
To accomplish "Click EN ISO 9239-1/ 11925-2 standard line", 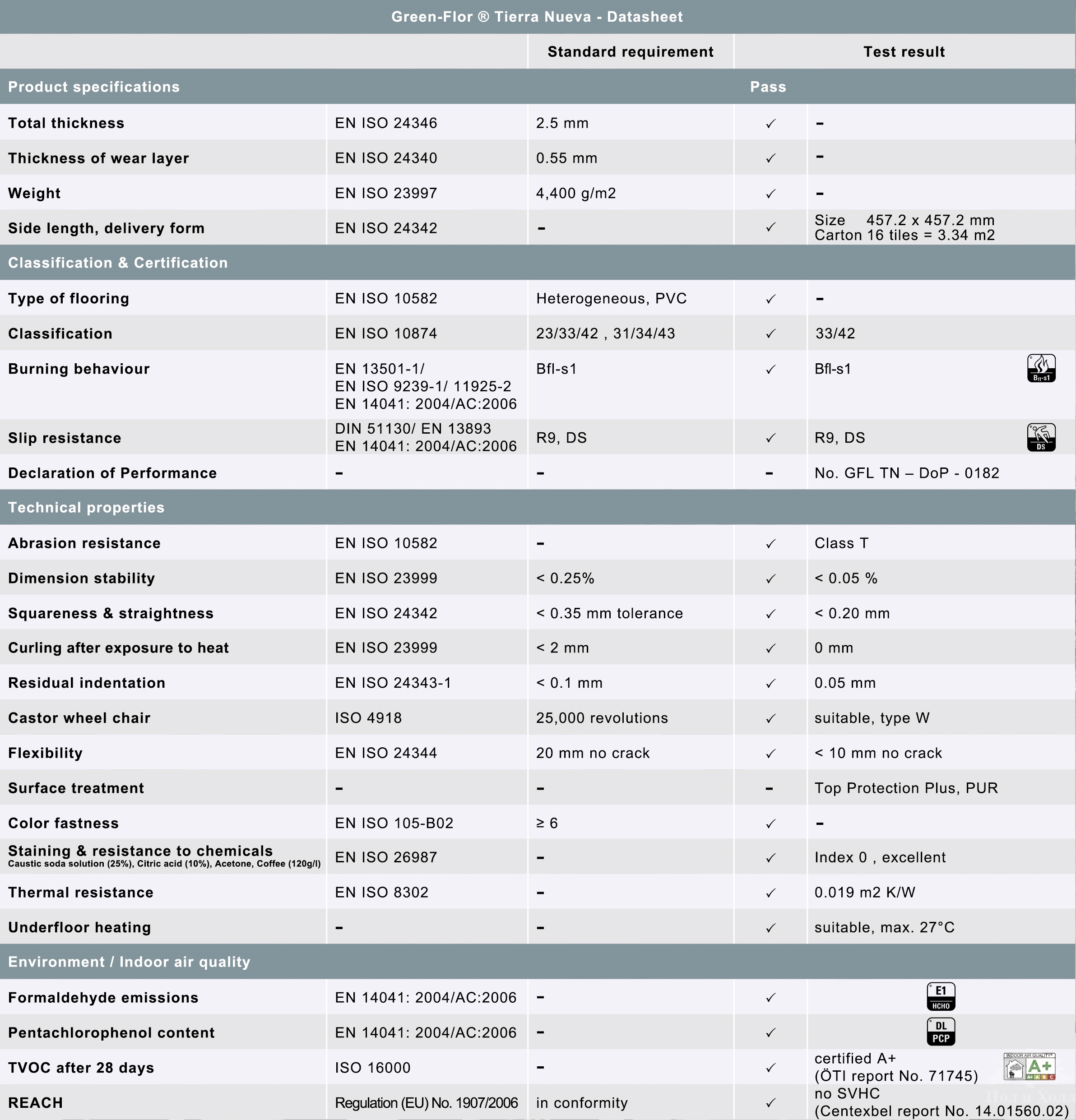I will pyautogui.click(x=423, y=386).
